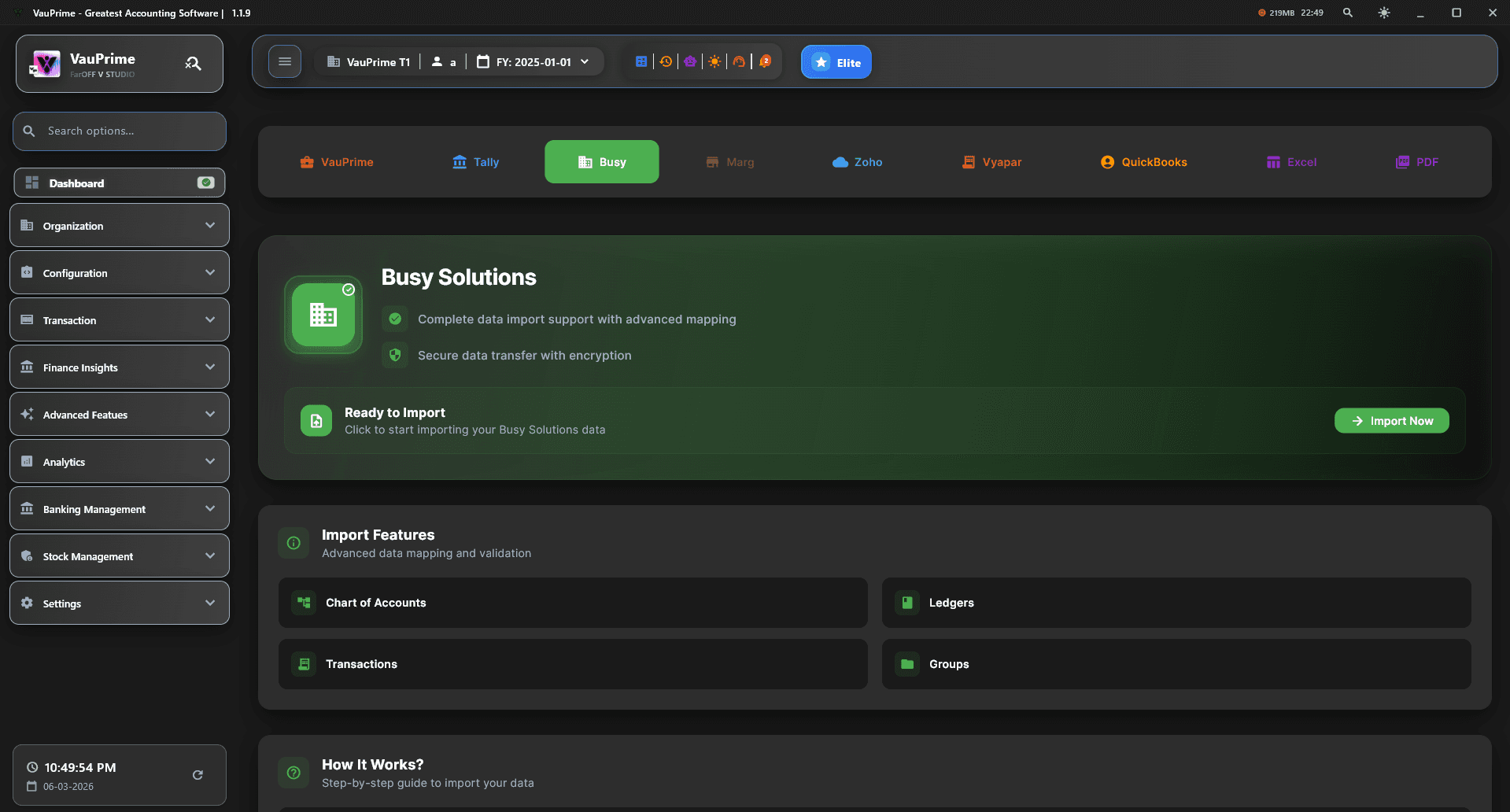Click the Transactions receipt icon

[304, 664]
